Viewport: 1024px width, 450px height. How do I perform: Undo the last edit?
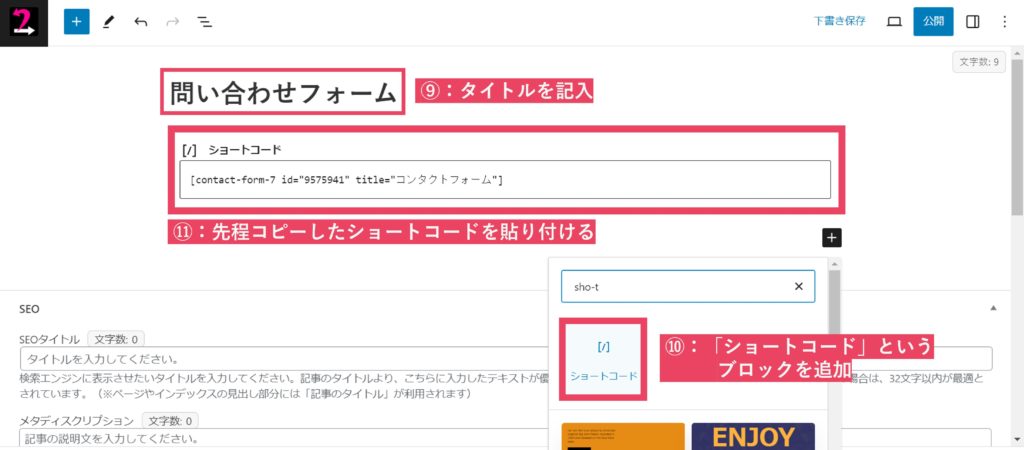[141, 21]
